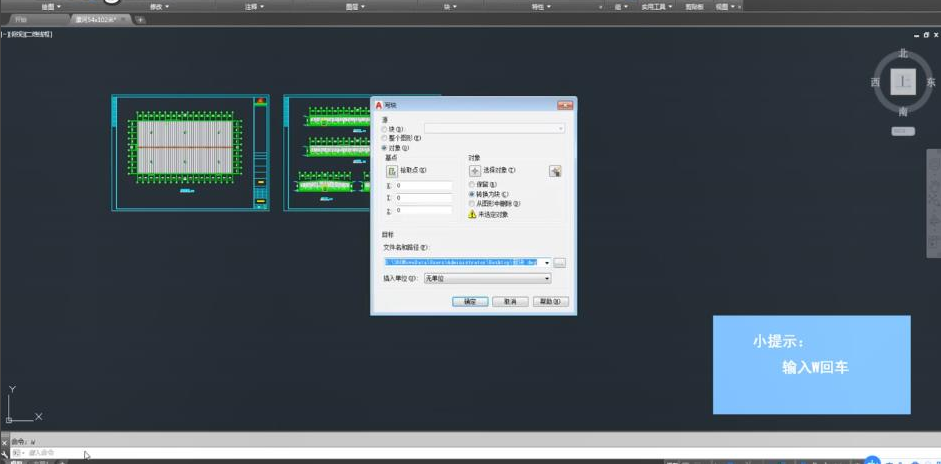The image size is (941, 464).
Task: Select the 从图形中删除 delete from drawing radio
Action: click(472, 203)
